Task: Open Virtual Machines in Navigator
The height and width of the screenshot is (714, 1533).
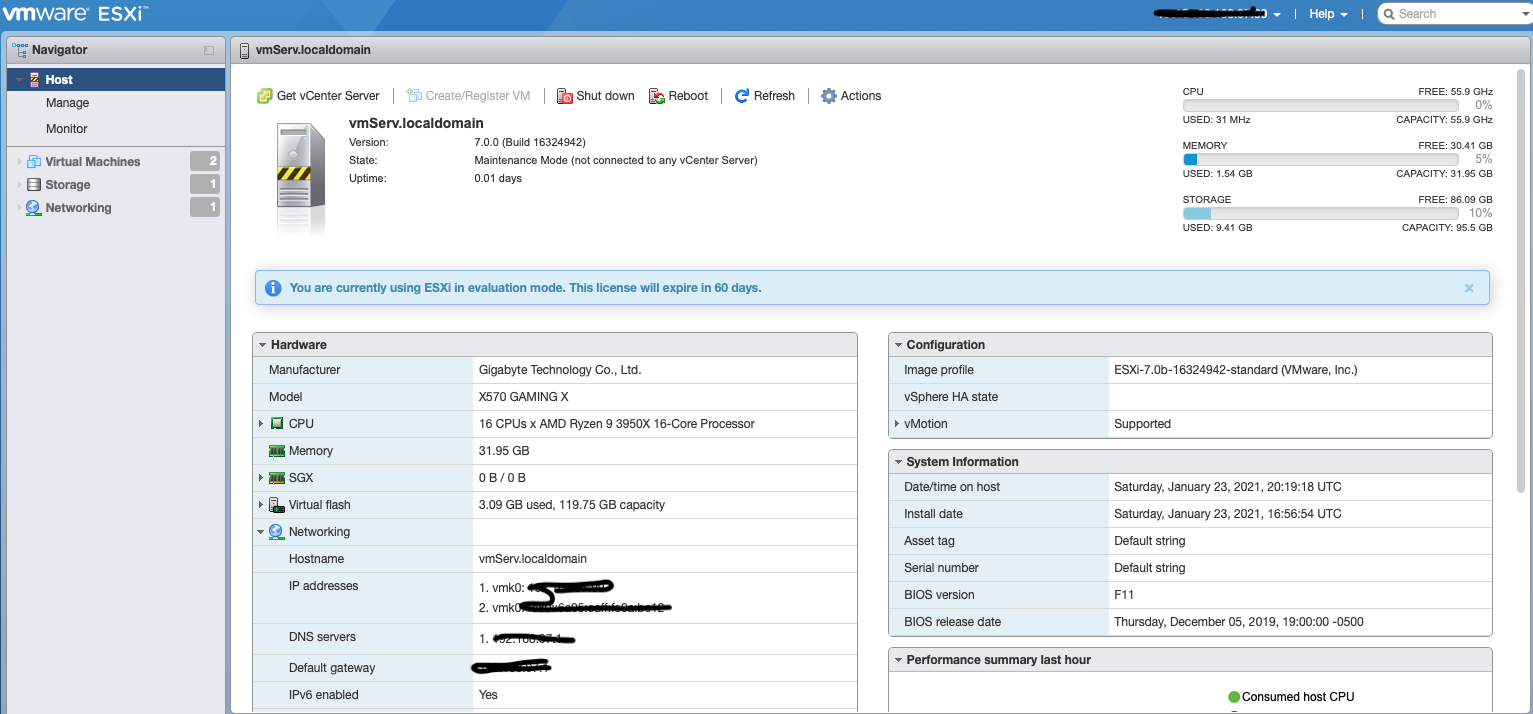Action: (93, 162)
